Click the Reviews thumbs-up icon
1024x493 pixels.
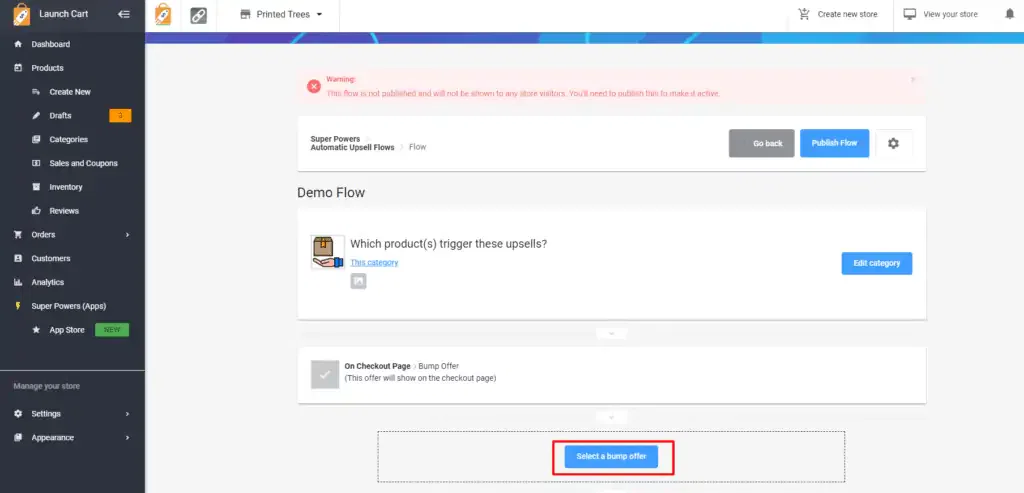[37, 211]
